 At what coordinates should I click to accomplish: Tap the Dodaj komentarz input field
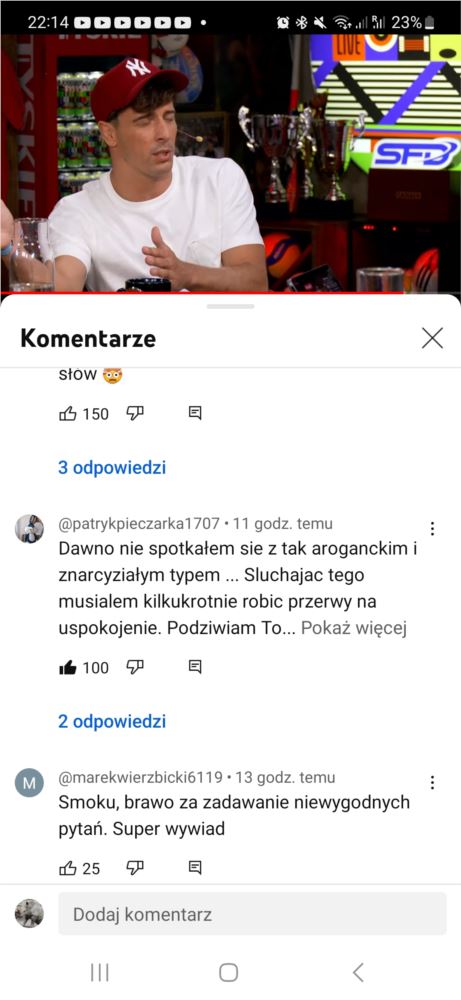[x=252, y=914]
